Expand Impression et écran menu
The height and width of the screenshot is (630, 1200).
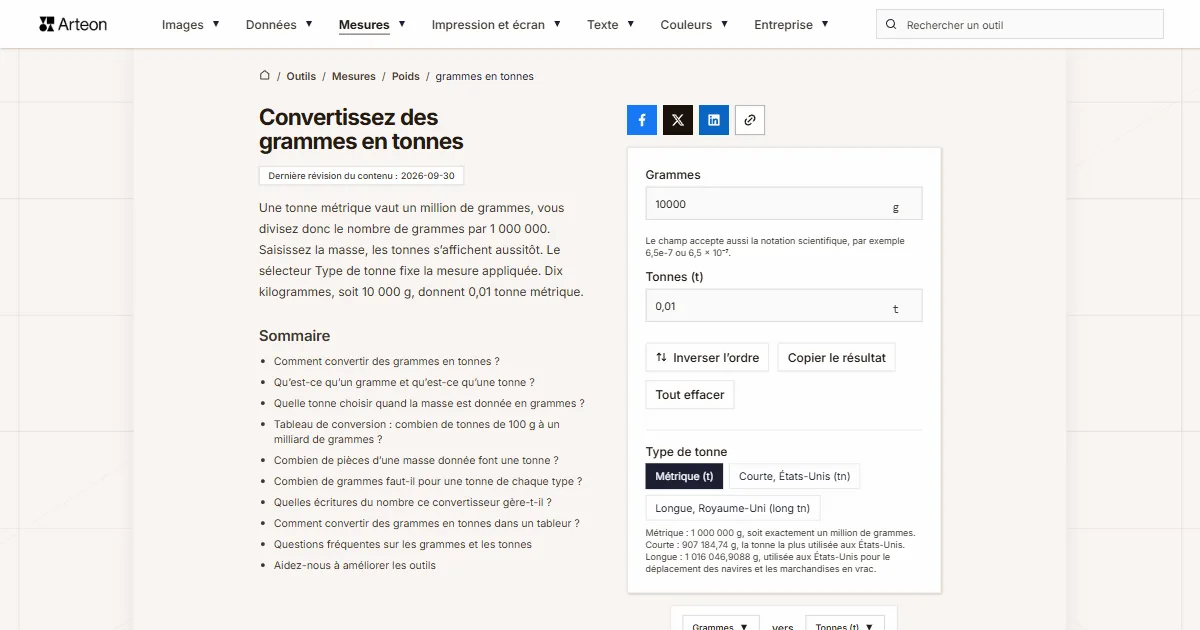tap(496, 25)
